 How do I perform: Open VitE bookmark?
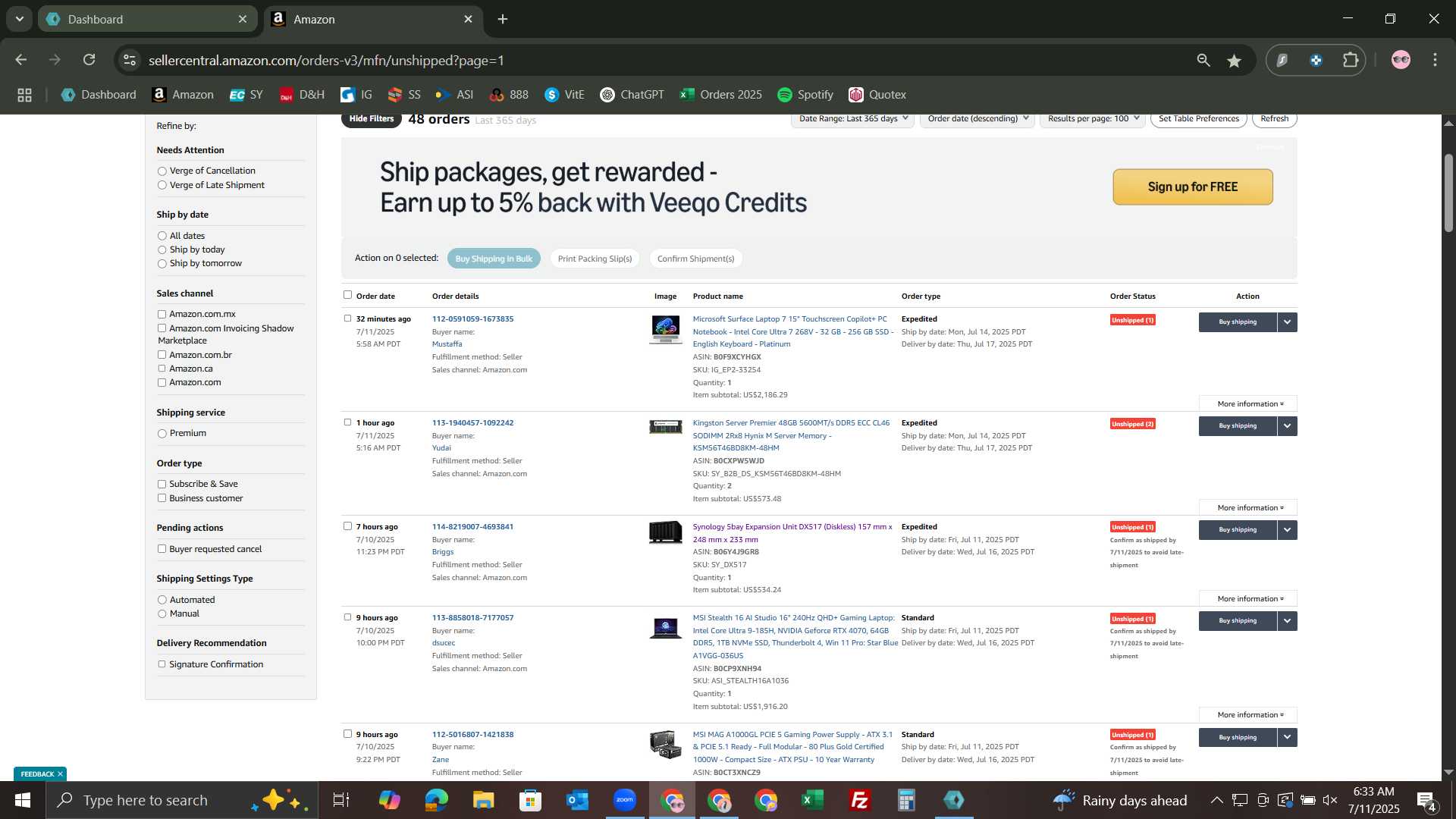point(565,95)
